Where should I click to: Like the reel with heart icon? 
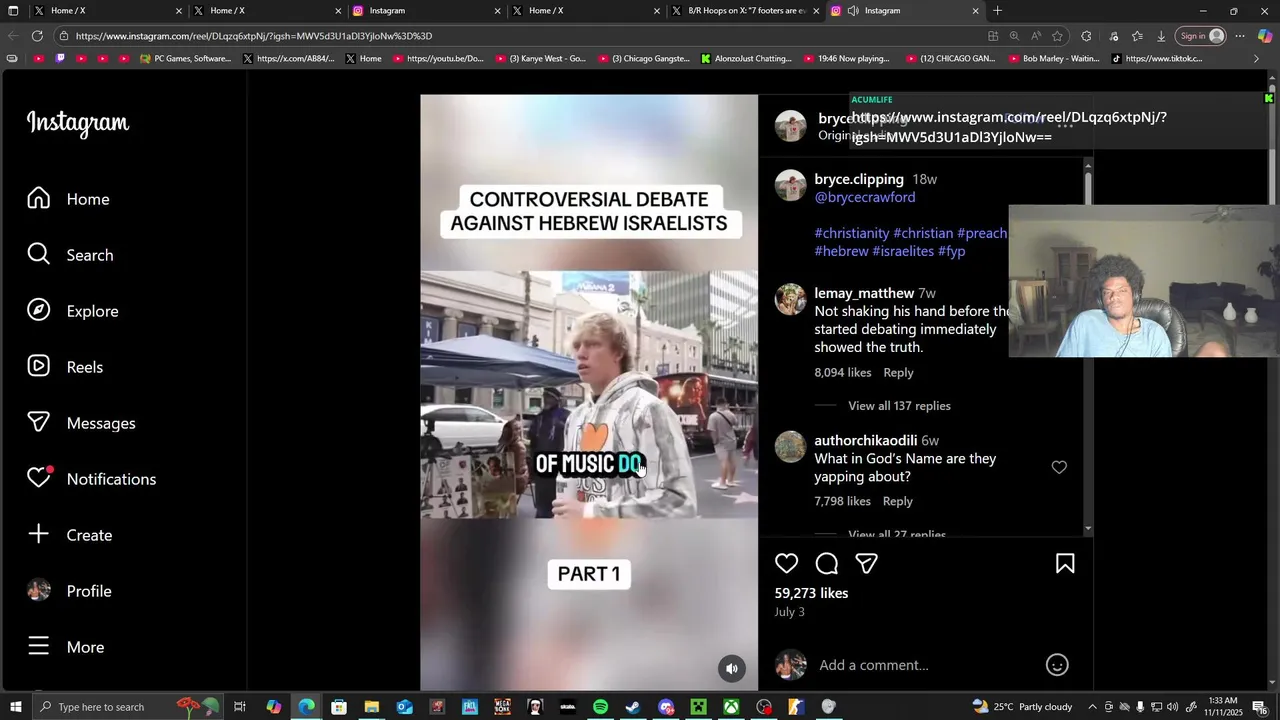click(787, 564)
